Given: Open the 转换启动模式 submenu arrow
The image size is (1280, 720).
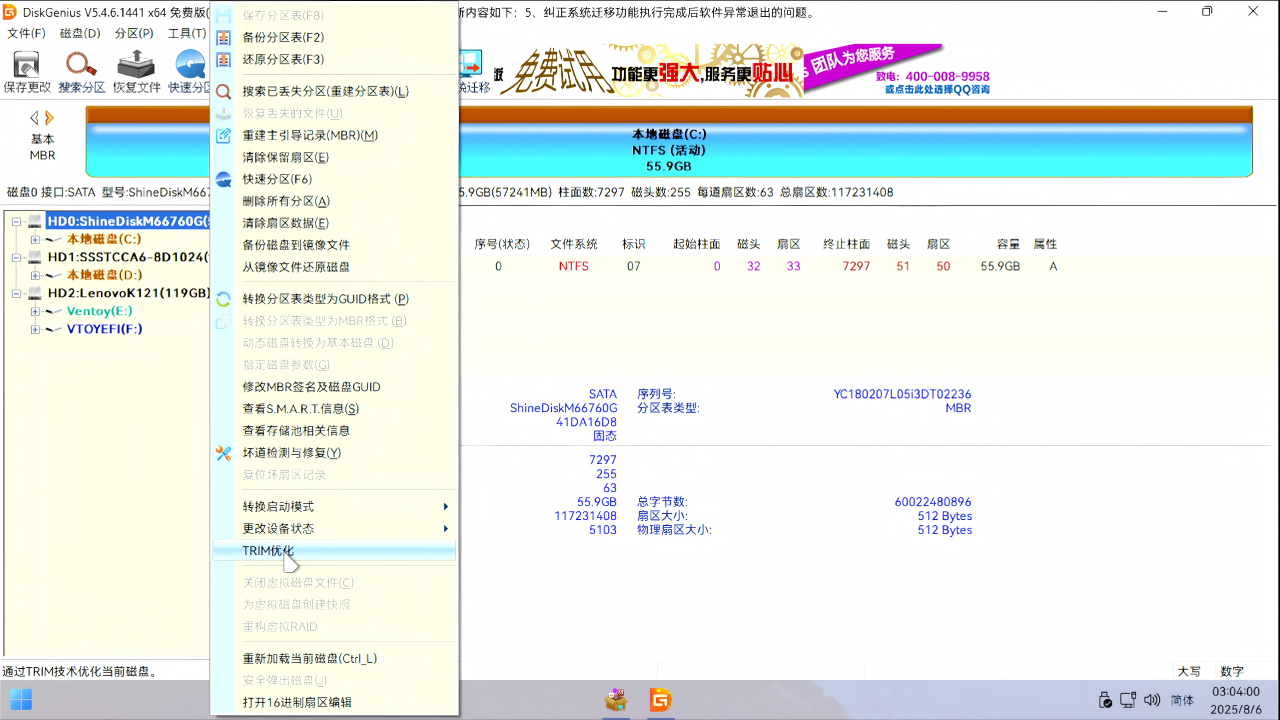Looking at the screenshot, I should coord(445,506).
